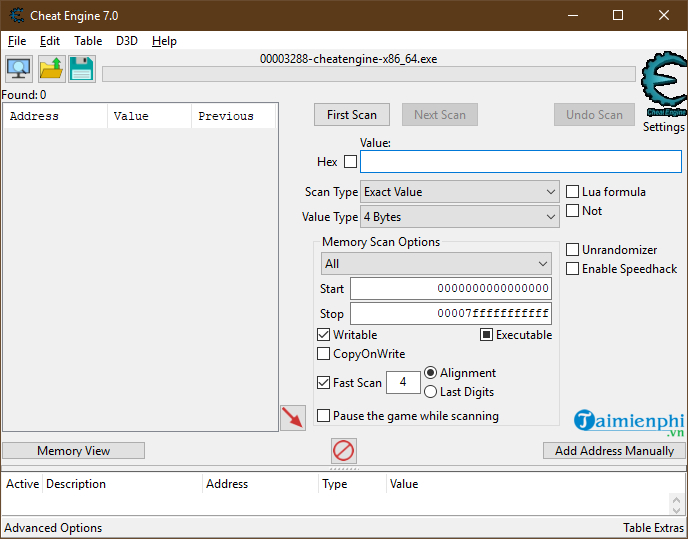Open the process list with the monitor icon
This screenshot has height=539, width=688.
coord(19,69)
